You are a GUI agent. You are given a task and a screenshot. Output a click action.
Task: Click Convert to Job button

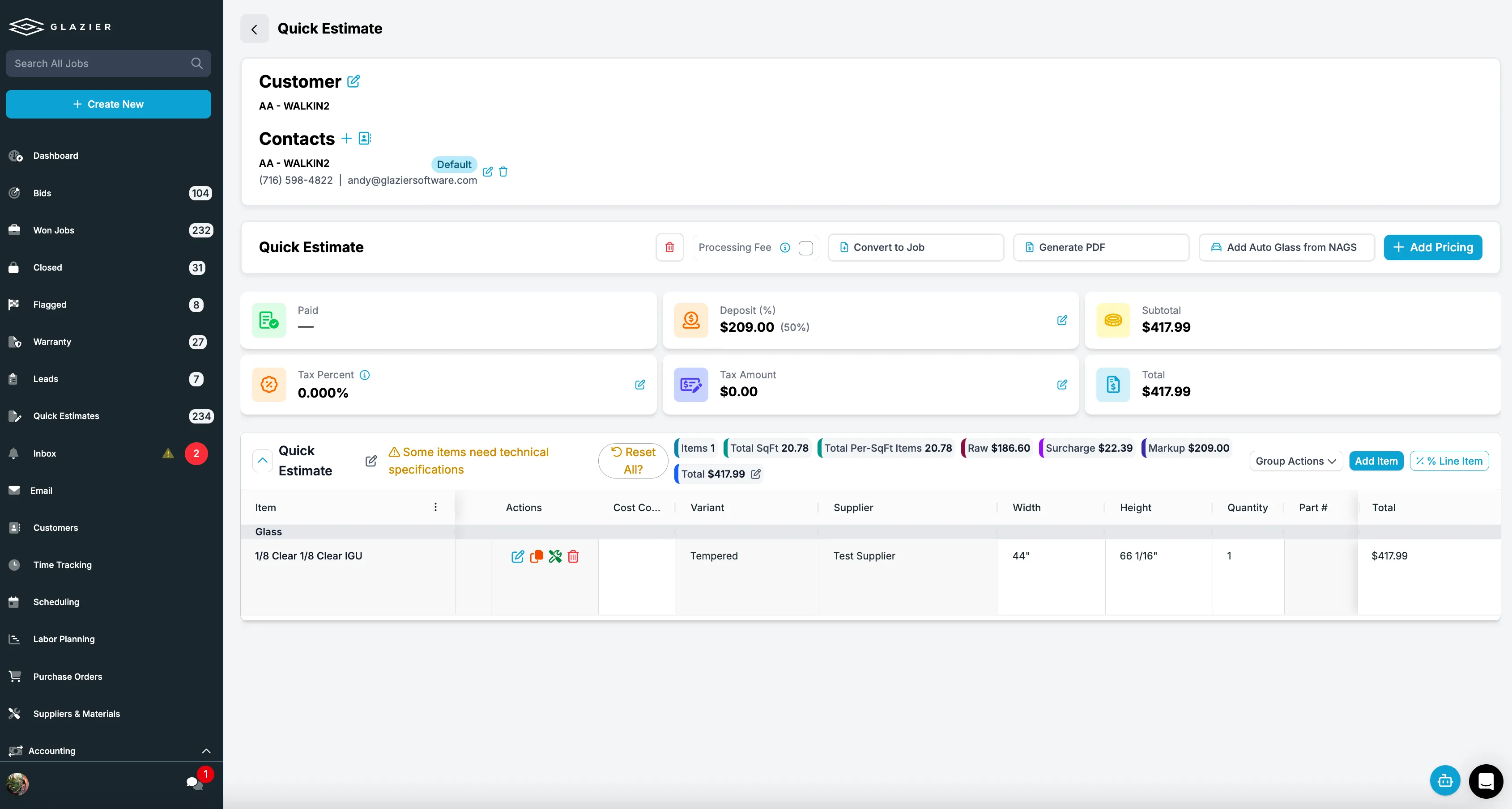(915, 248)
